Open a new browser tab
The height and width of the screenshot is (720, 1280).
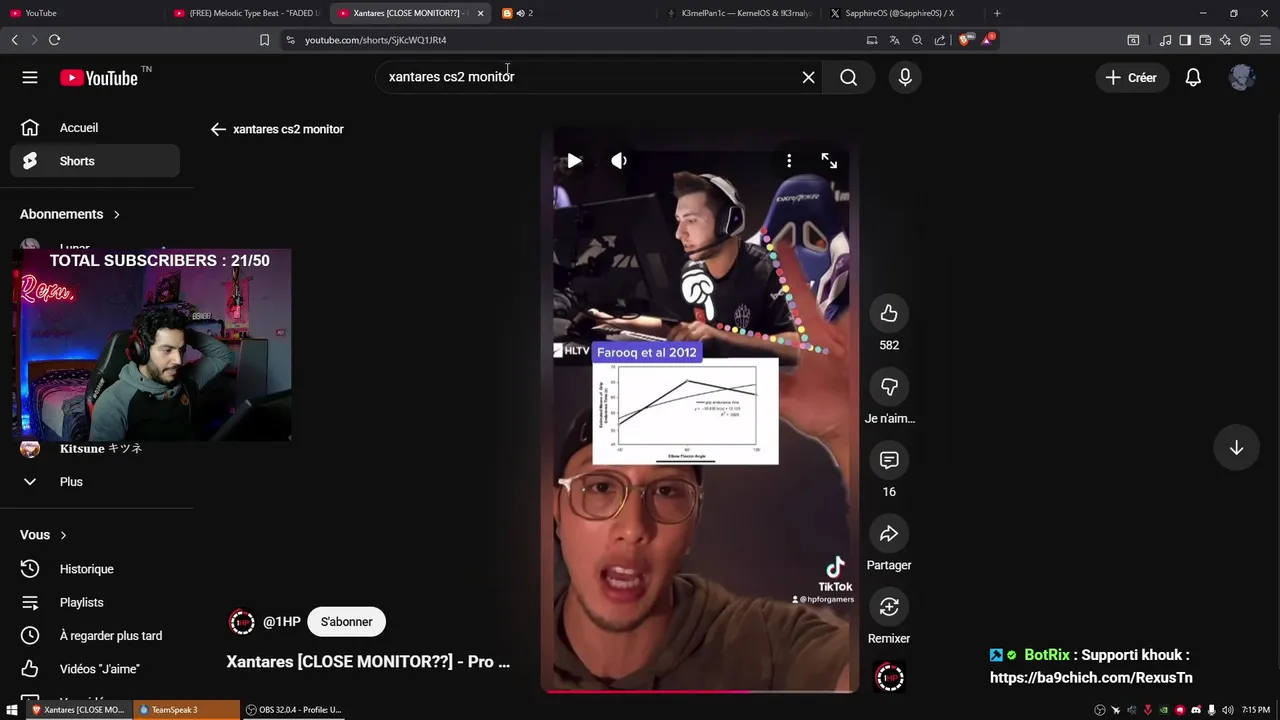[x=997, y=13]
